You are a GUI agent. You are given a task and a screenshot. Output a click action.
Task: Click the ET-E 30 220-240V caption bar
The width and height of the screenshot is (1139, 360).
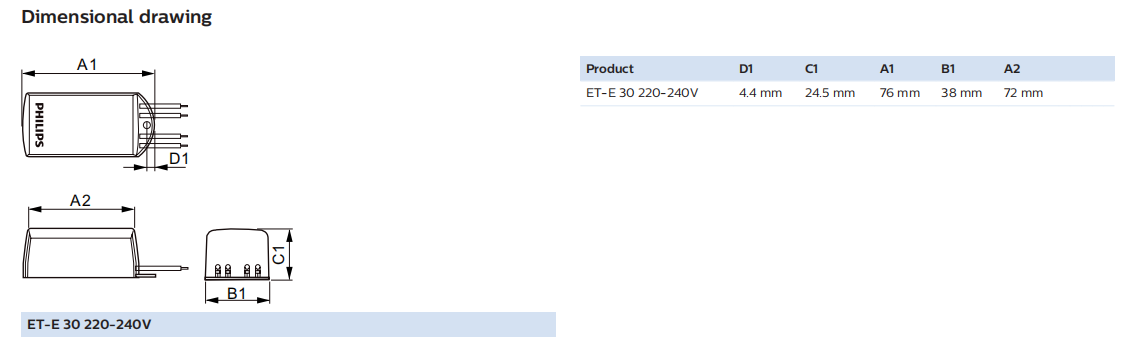288,324
